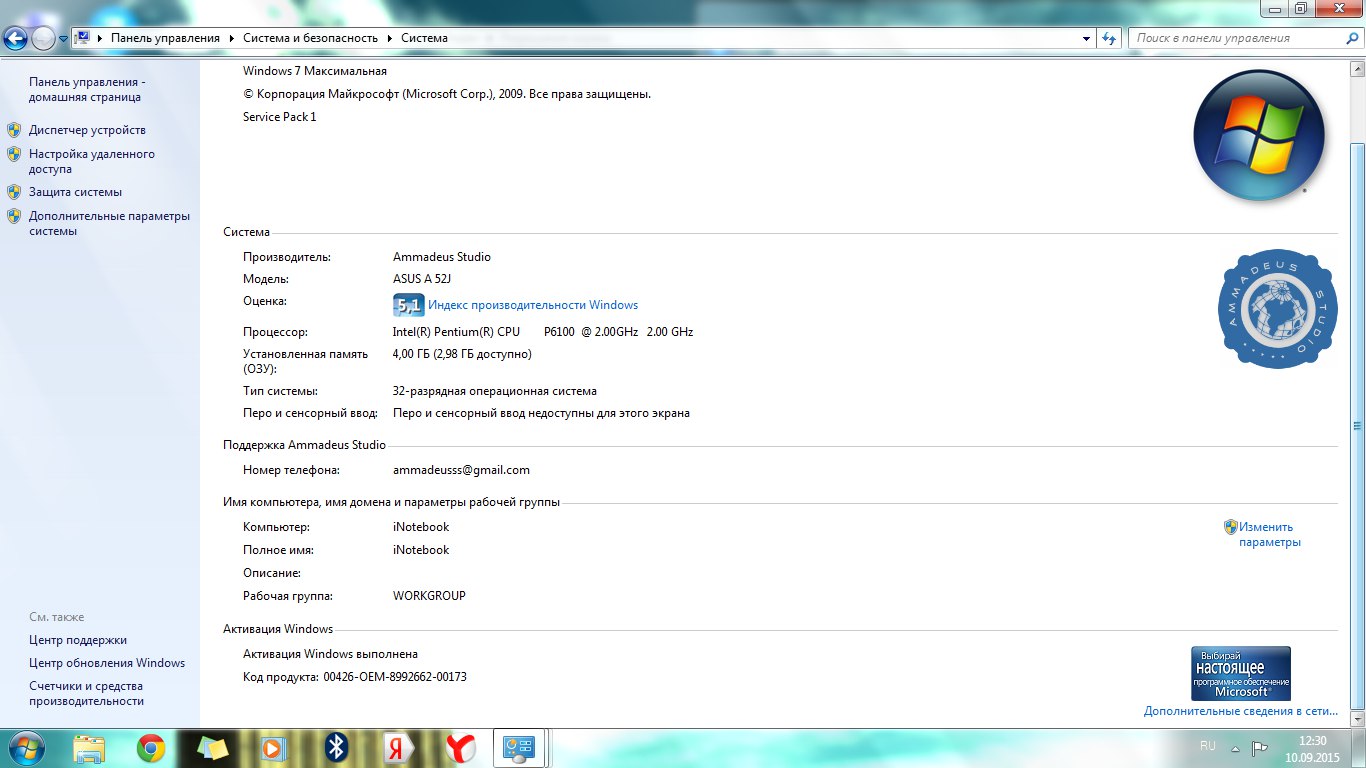Click the genuine Microsoft software badge
1366x768 pixels.
click(1241, 673)
